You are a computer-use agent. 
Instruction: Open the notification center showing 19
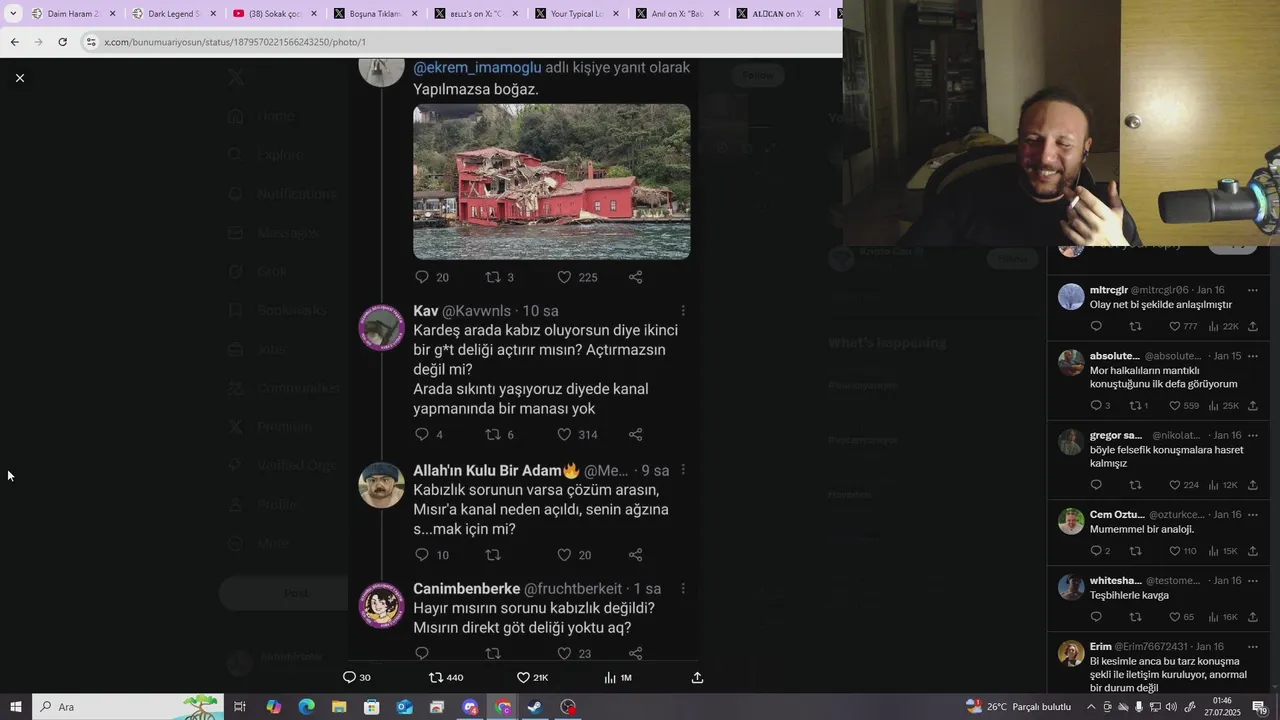click(x=1260, y=707)
